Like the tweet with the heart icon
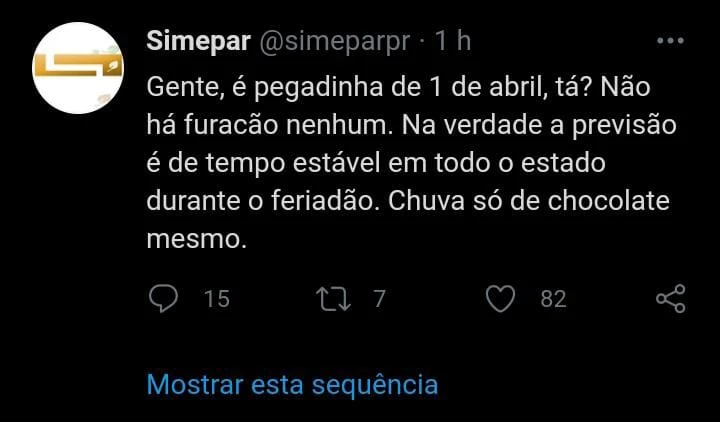 click(x=499, y=298)
